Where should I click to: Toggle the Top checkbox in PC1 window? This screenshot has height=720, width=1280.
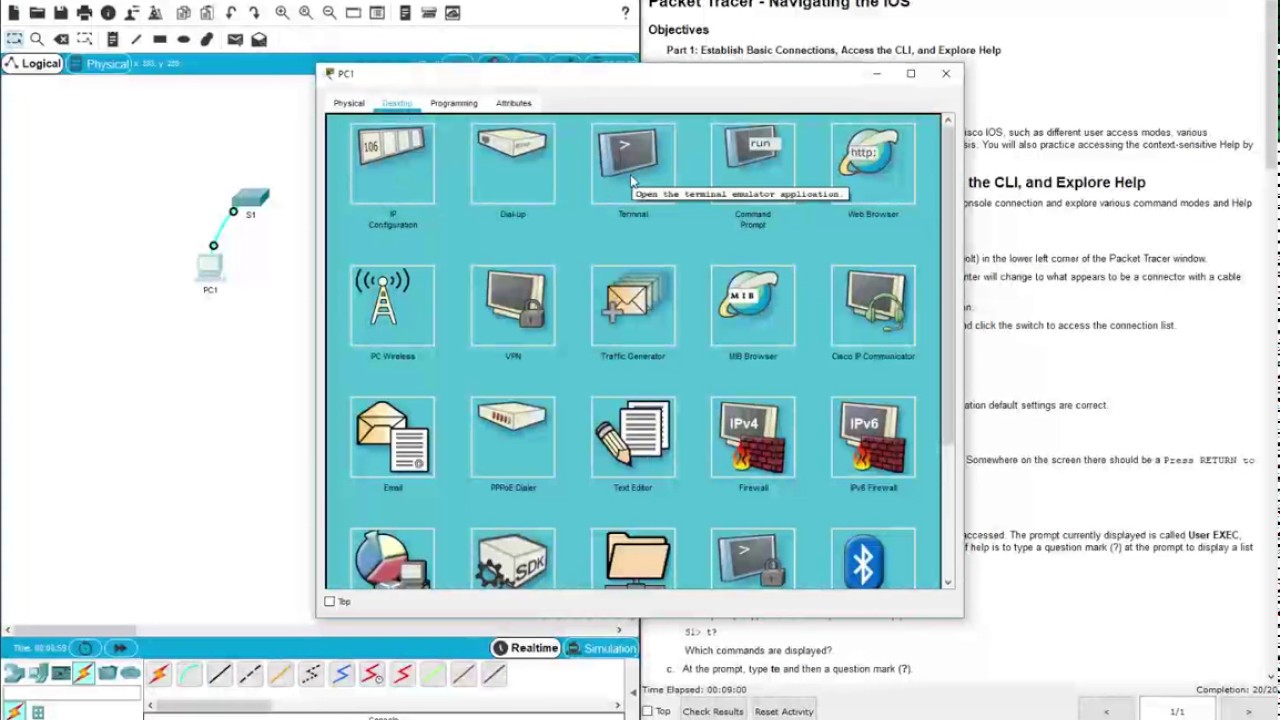[x=330, y=601]
